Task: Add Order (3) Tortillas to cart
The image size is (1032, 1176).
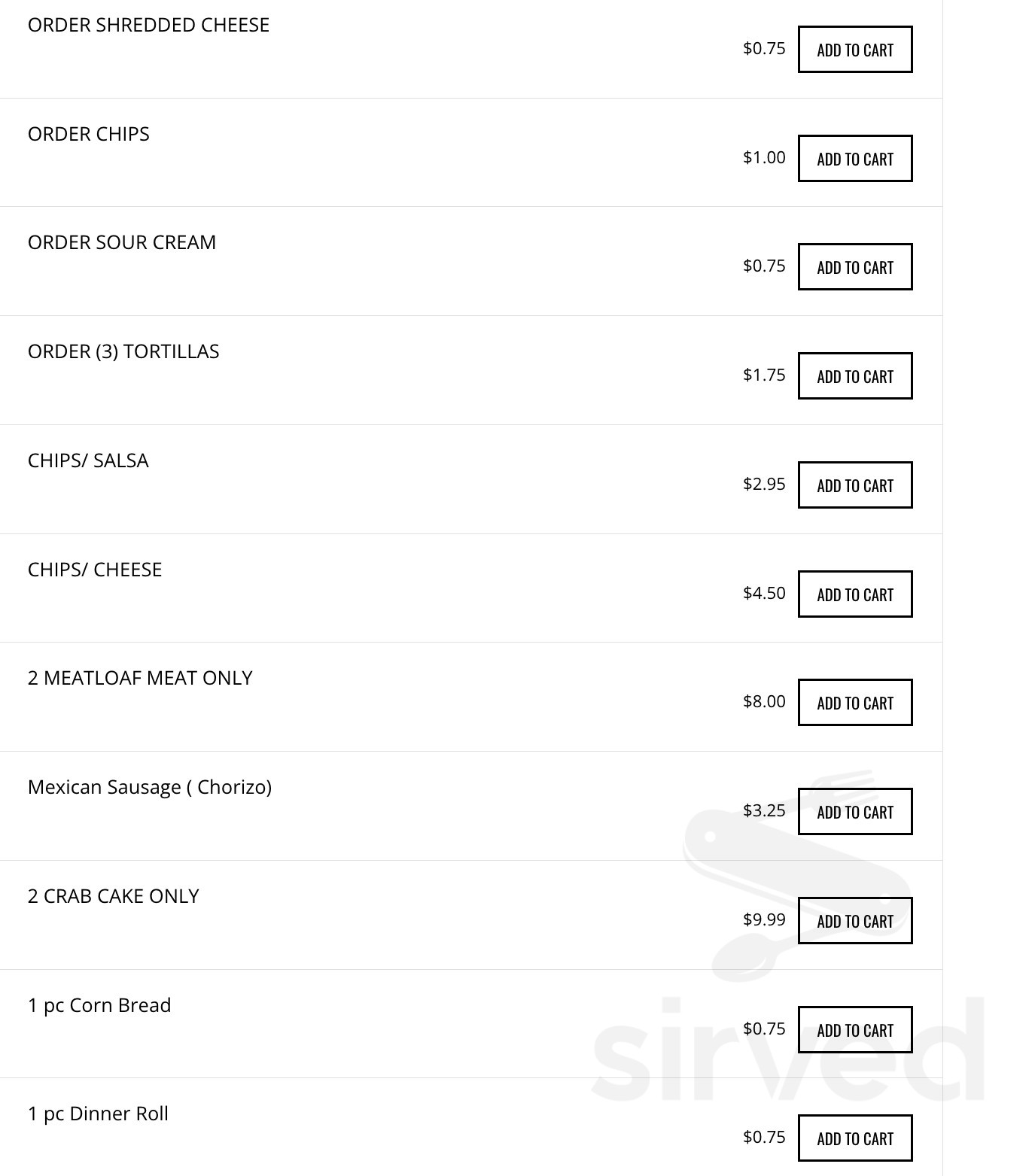Action: [854, 376]
